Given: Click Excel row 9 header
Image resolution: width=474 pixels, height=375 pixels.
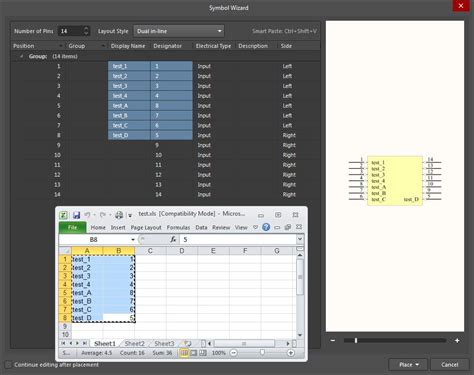Looking at the screenshot, I should pos(65,326).
